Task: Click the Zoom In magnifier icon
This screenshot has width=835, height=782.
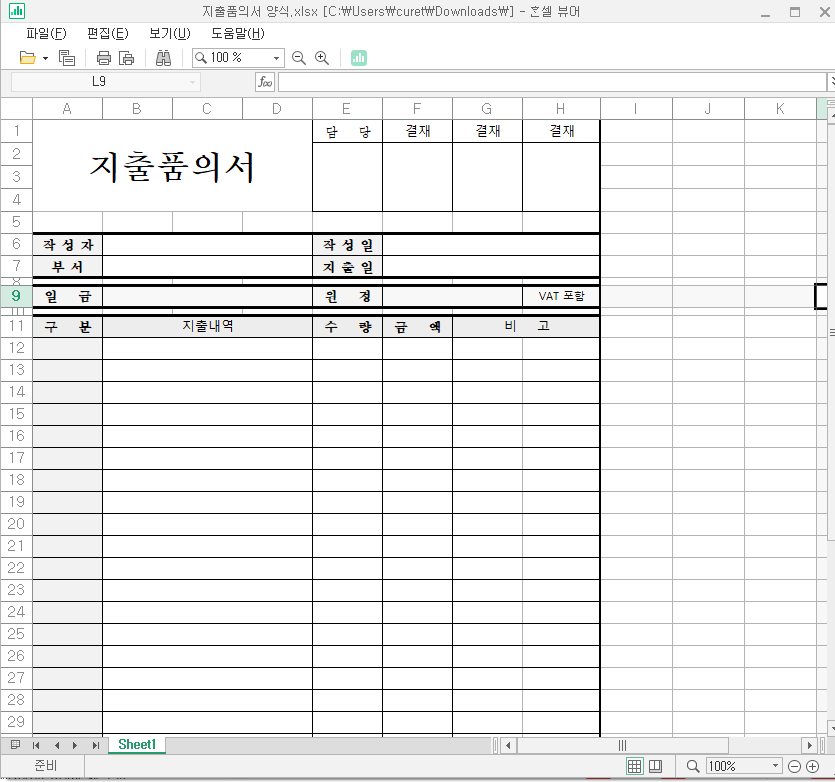Action: coord(321,58)
